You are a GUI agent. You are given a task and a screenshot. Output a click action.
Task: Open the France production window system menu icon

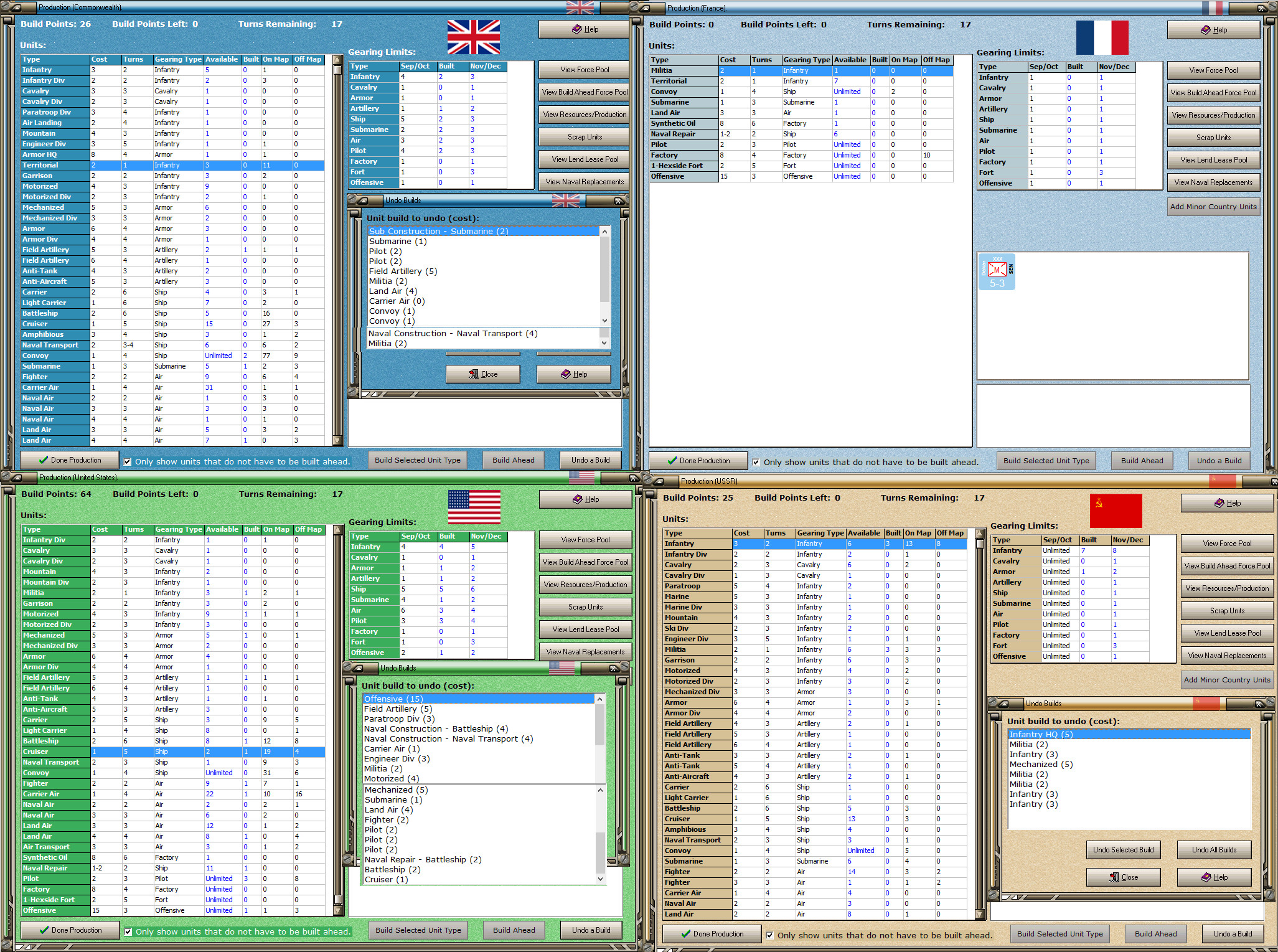point(644,8)
